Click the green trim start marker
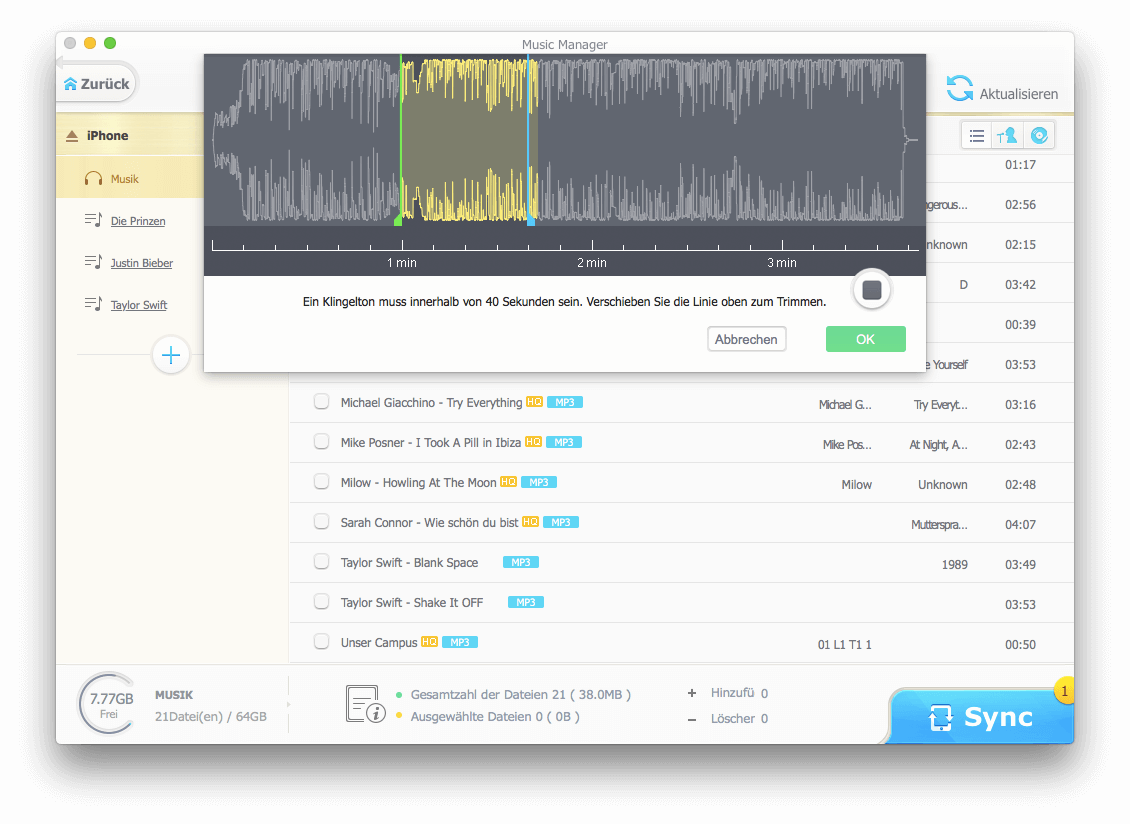The width and height of the screenshot is (1130, 824). 399,219
